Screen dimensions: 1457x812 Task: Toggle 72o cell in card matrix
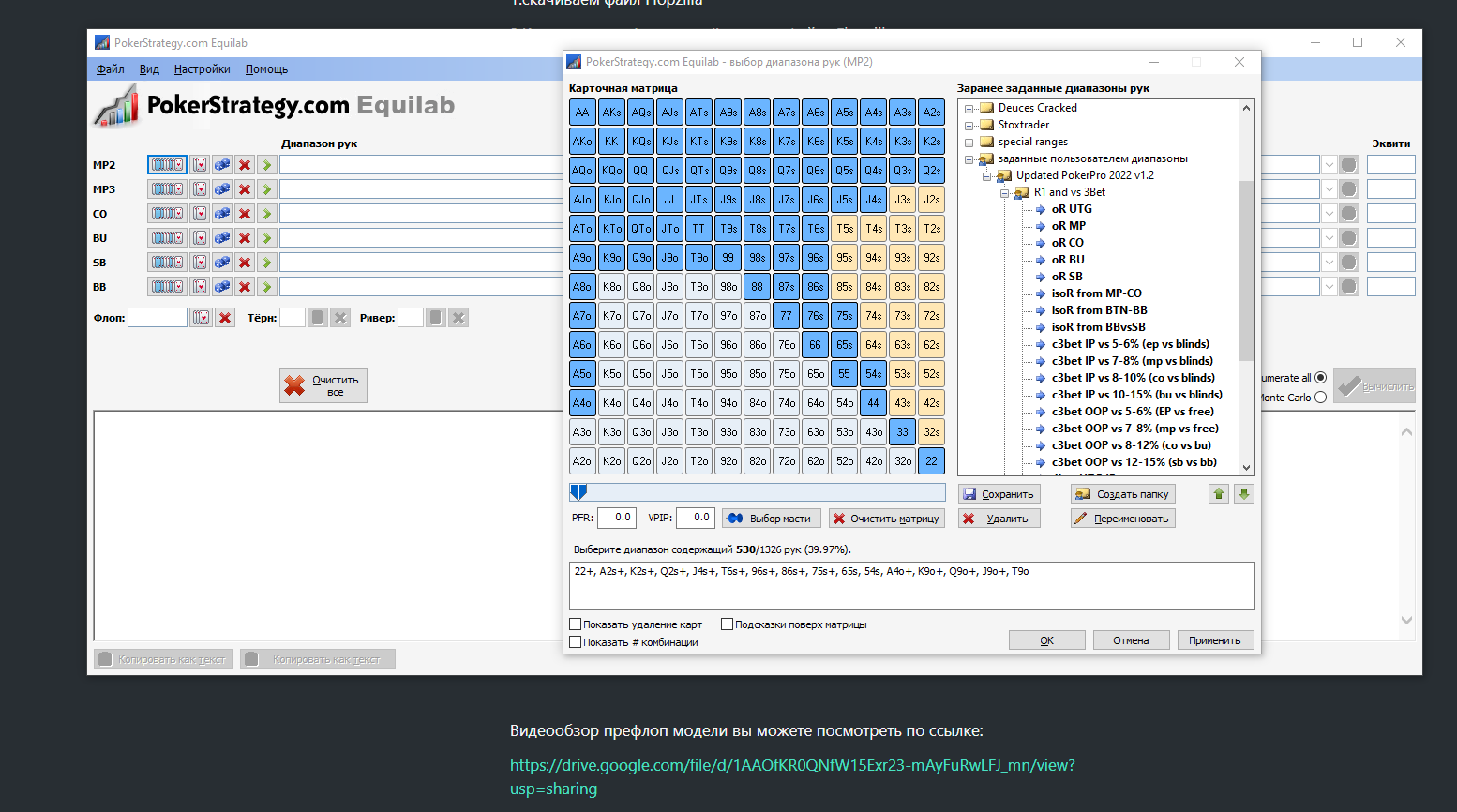coord(787,461)
